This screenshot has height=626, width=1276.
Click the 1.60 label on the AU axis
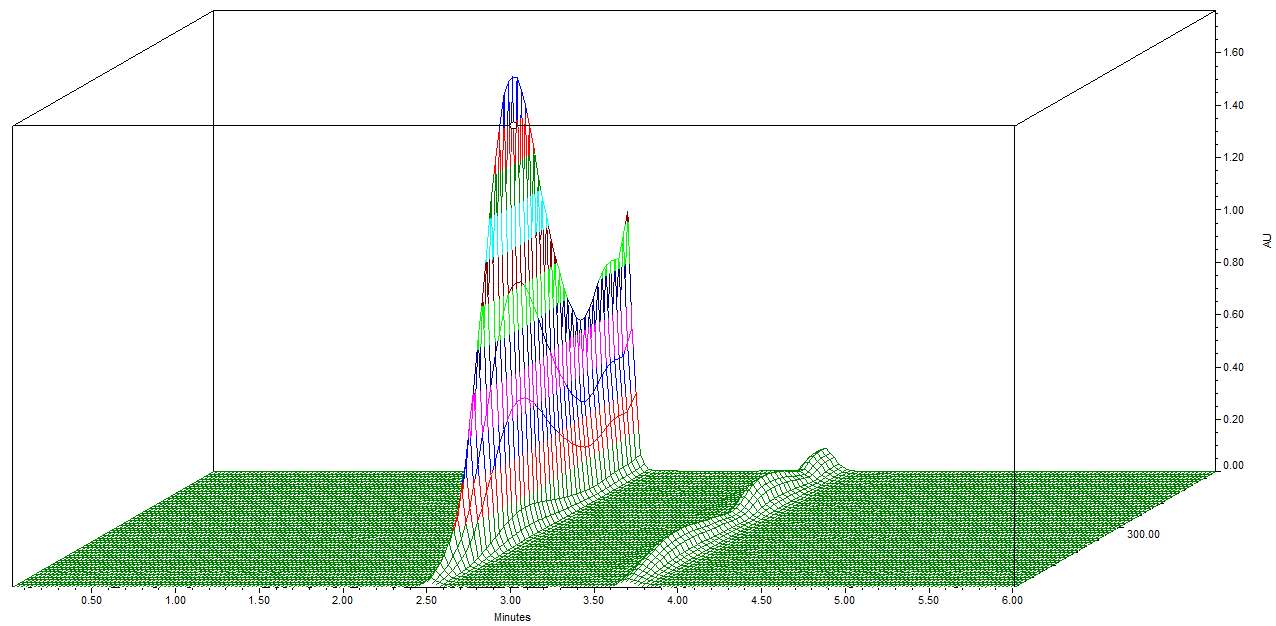coord(1231,53)
